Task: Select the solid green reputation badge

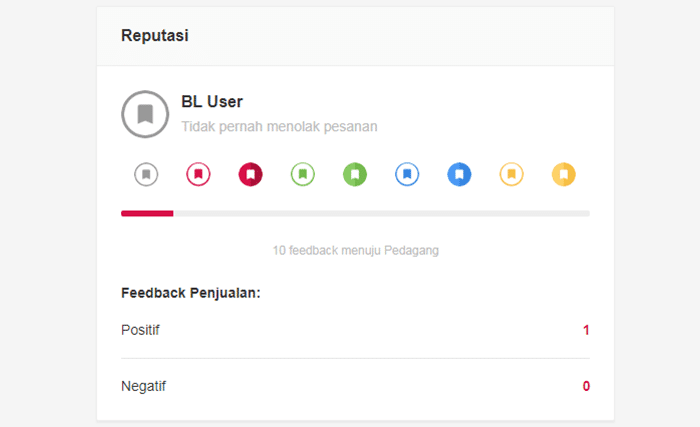Action: pyautogui.click(x=355, y=175)
